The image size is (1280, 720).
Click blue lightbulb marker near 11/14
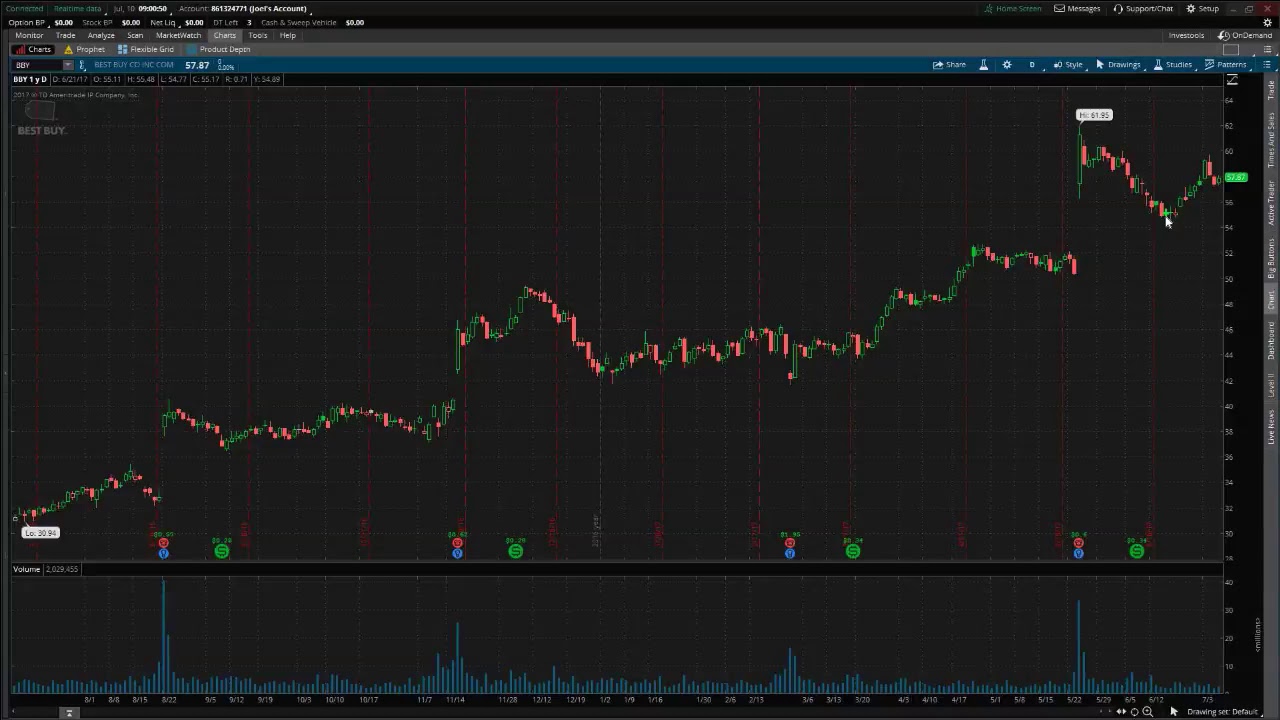coord(457,553)
